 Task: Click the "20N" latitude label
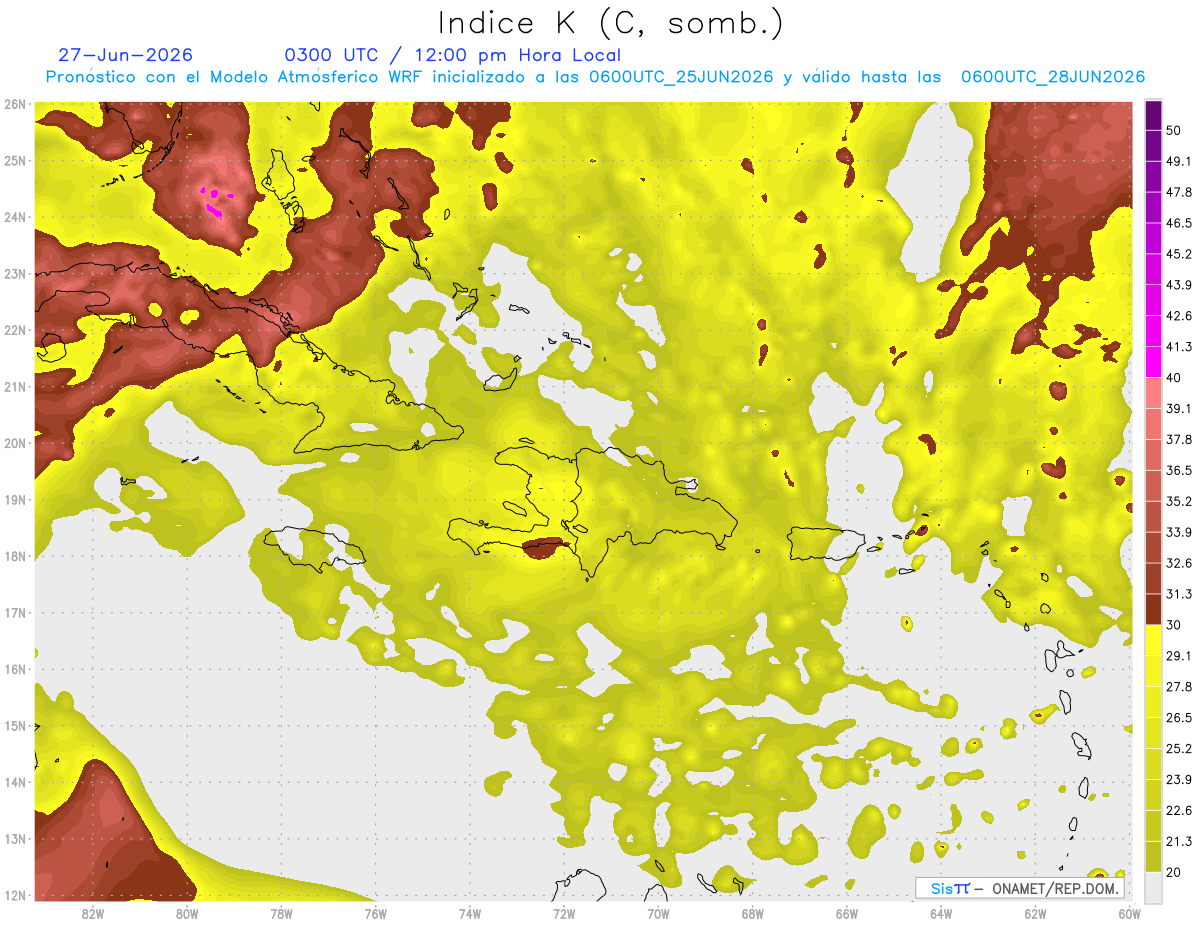click(15, 443)
